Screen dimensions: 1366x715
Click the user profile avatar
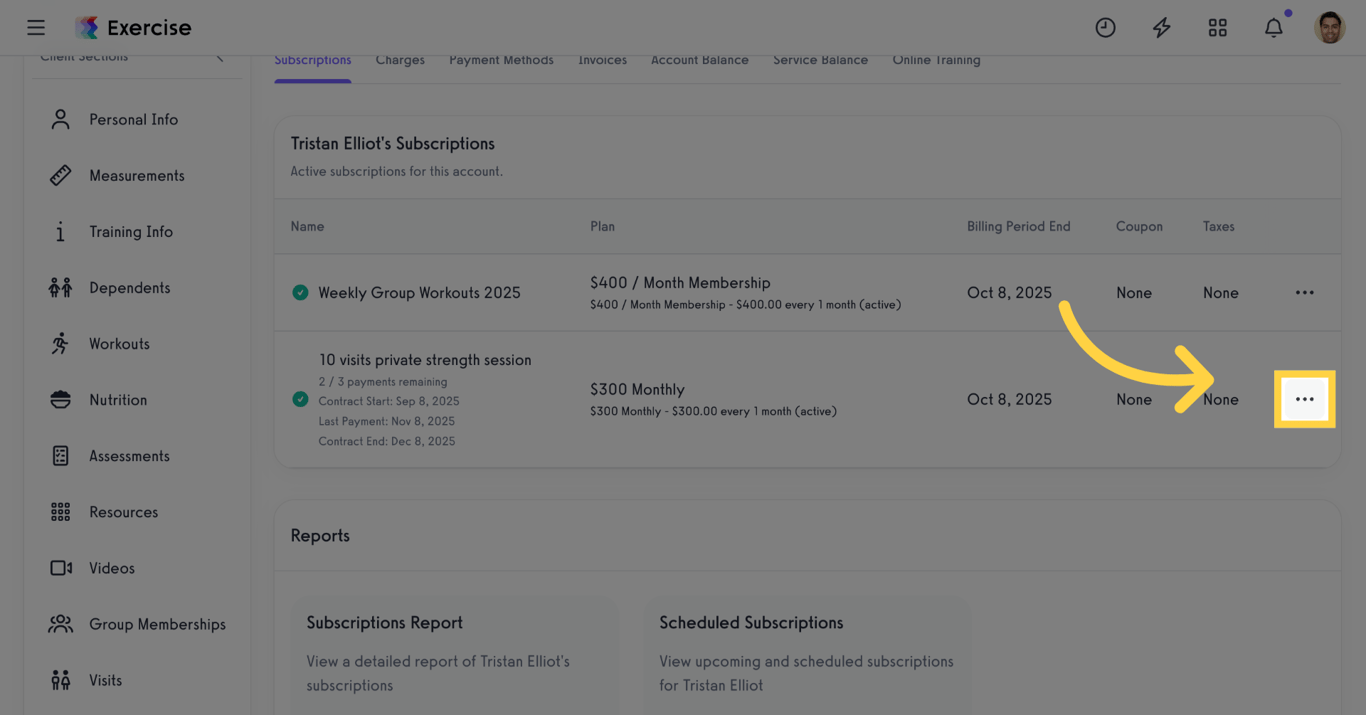pyautogui.click(x=1329, y=28)
